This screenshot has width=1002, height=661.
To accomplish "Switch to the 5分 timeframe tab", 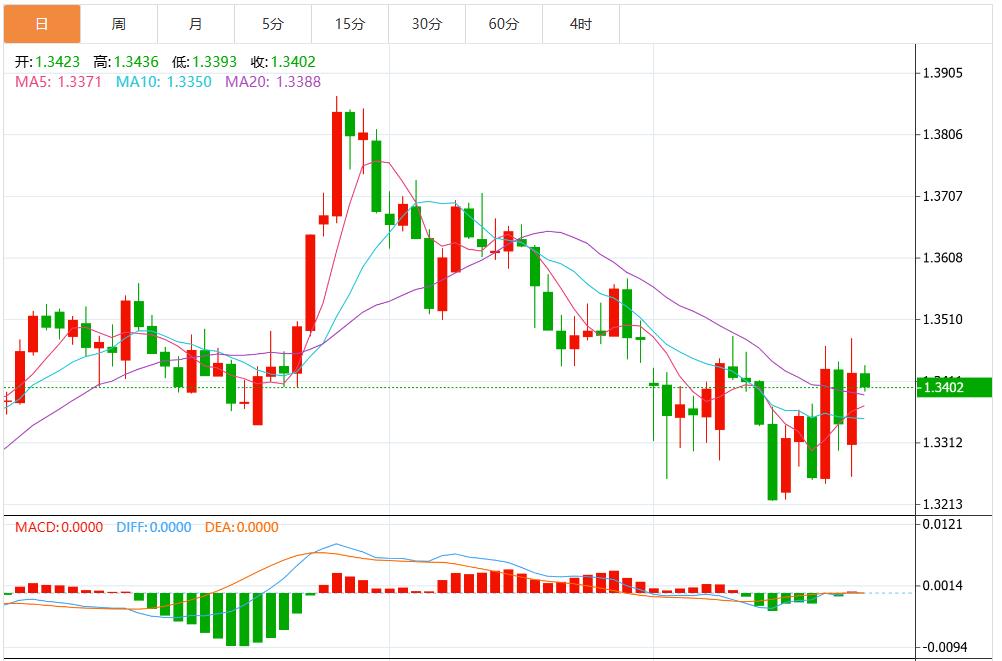I will pyautogui.click(x=273, y=24).
